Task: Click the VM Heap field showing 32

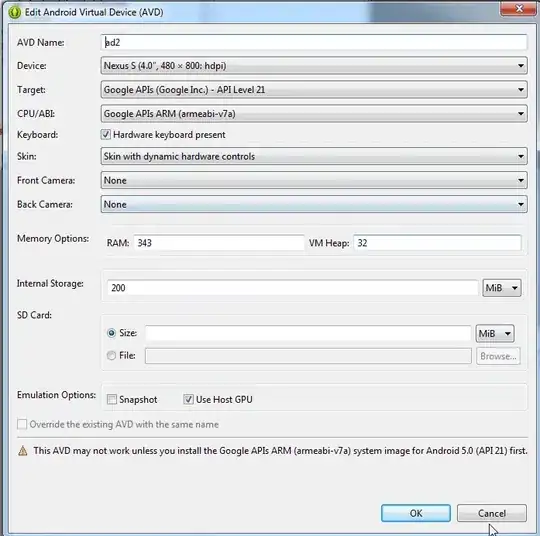Action: click(437, 243)
